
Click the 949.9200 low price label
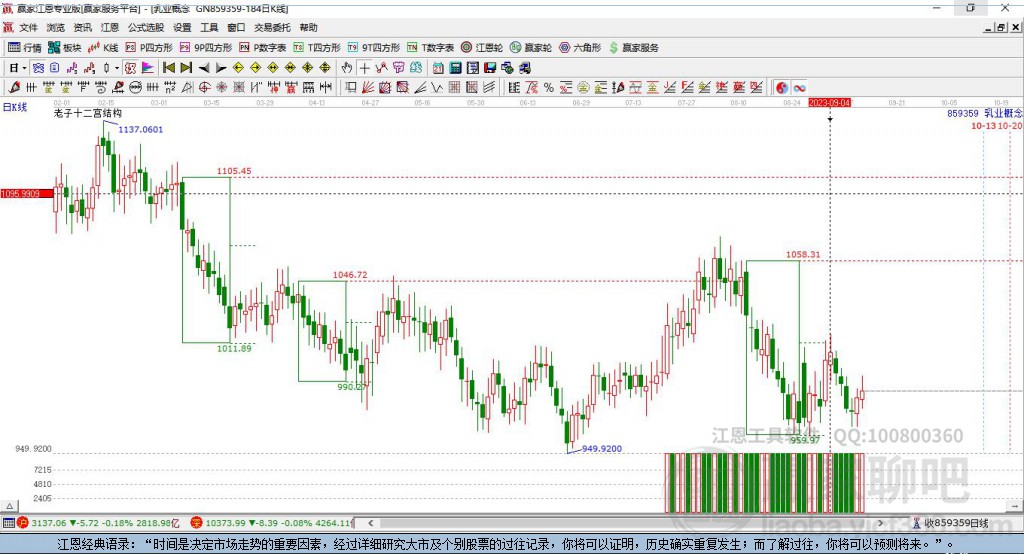(601, 448)
